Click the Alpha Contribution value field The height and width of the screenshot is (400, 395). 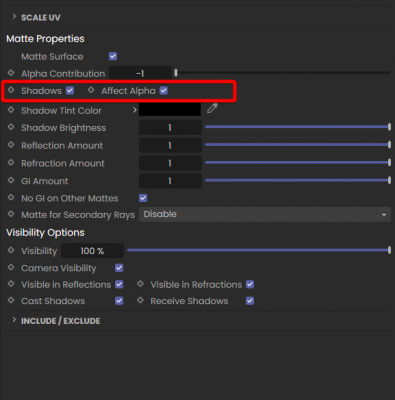click(x=140, y=73)
